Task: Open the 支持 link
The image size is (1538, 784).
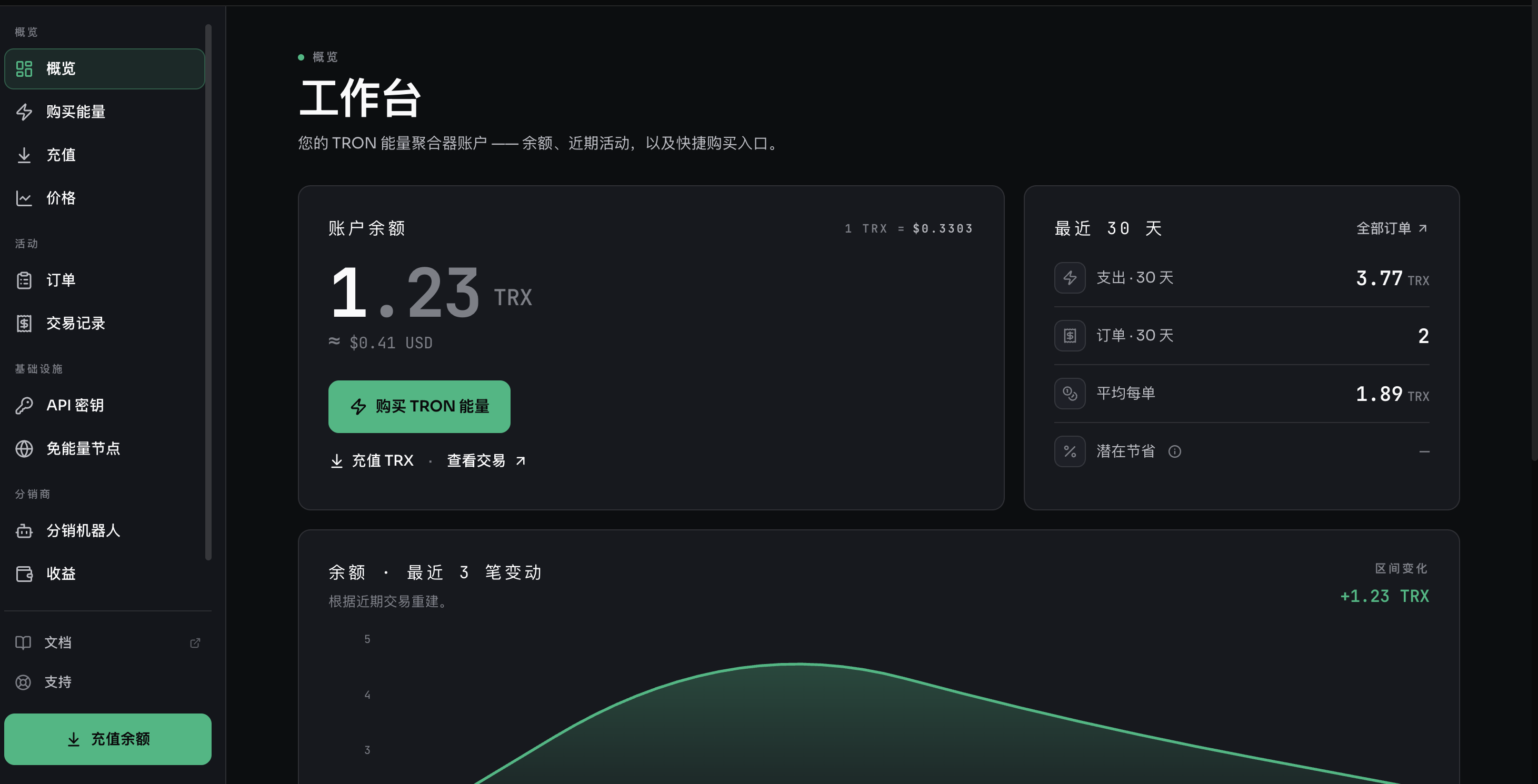Action: tap(107, 682)
